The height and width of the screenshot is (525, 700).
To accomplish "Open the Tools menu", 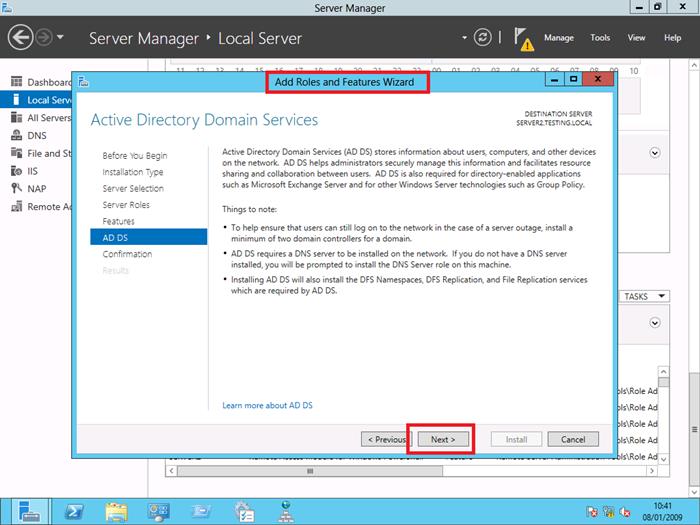I will pyautogui.click(x=600, y=38).
